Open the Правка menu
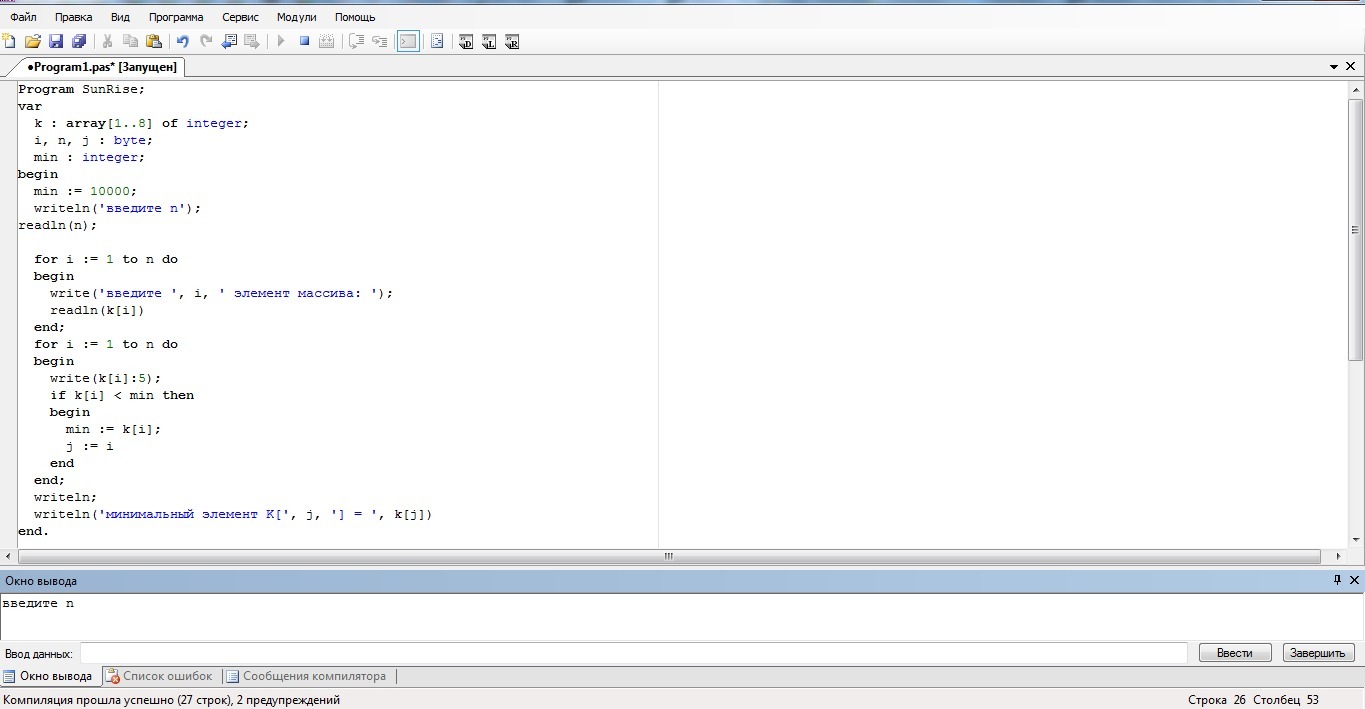The height and width of the screenshot is (709, 1365). pyautogui.click(x=74, y=17)
